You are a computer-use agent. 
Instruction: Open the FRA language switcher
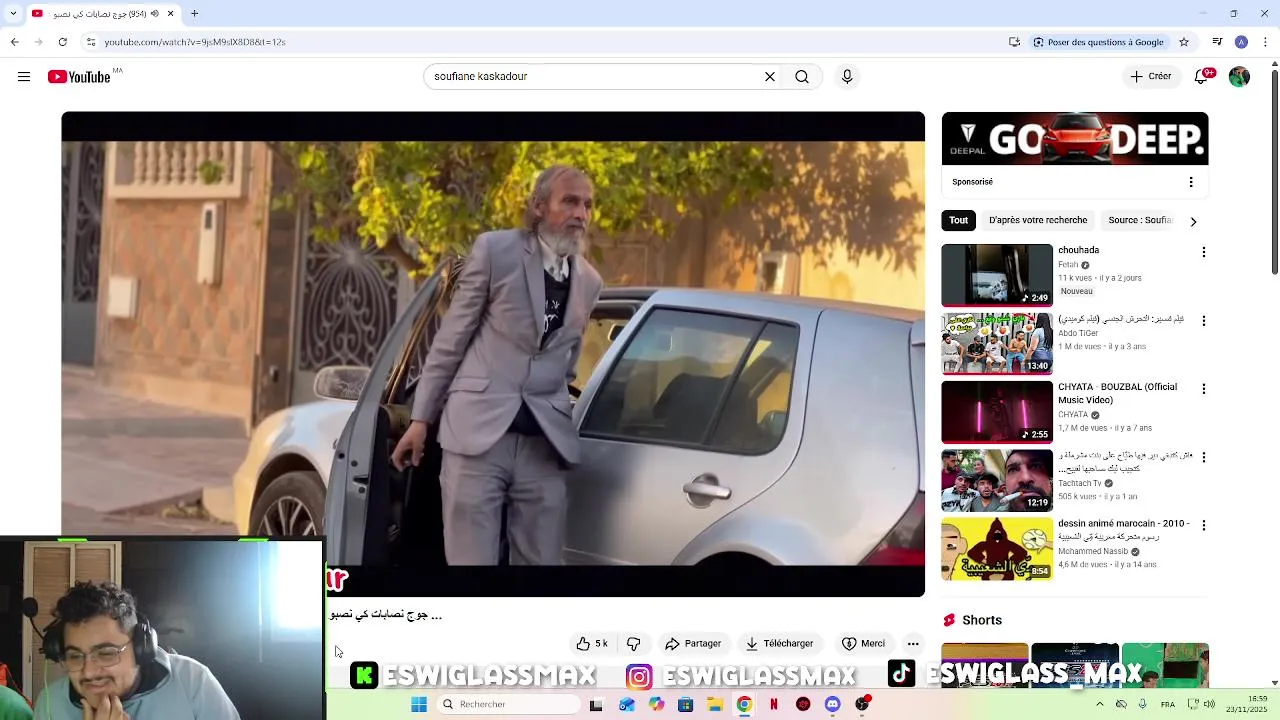[1167, 704]
